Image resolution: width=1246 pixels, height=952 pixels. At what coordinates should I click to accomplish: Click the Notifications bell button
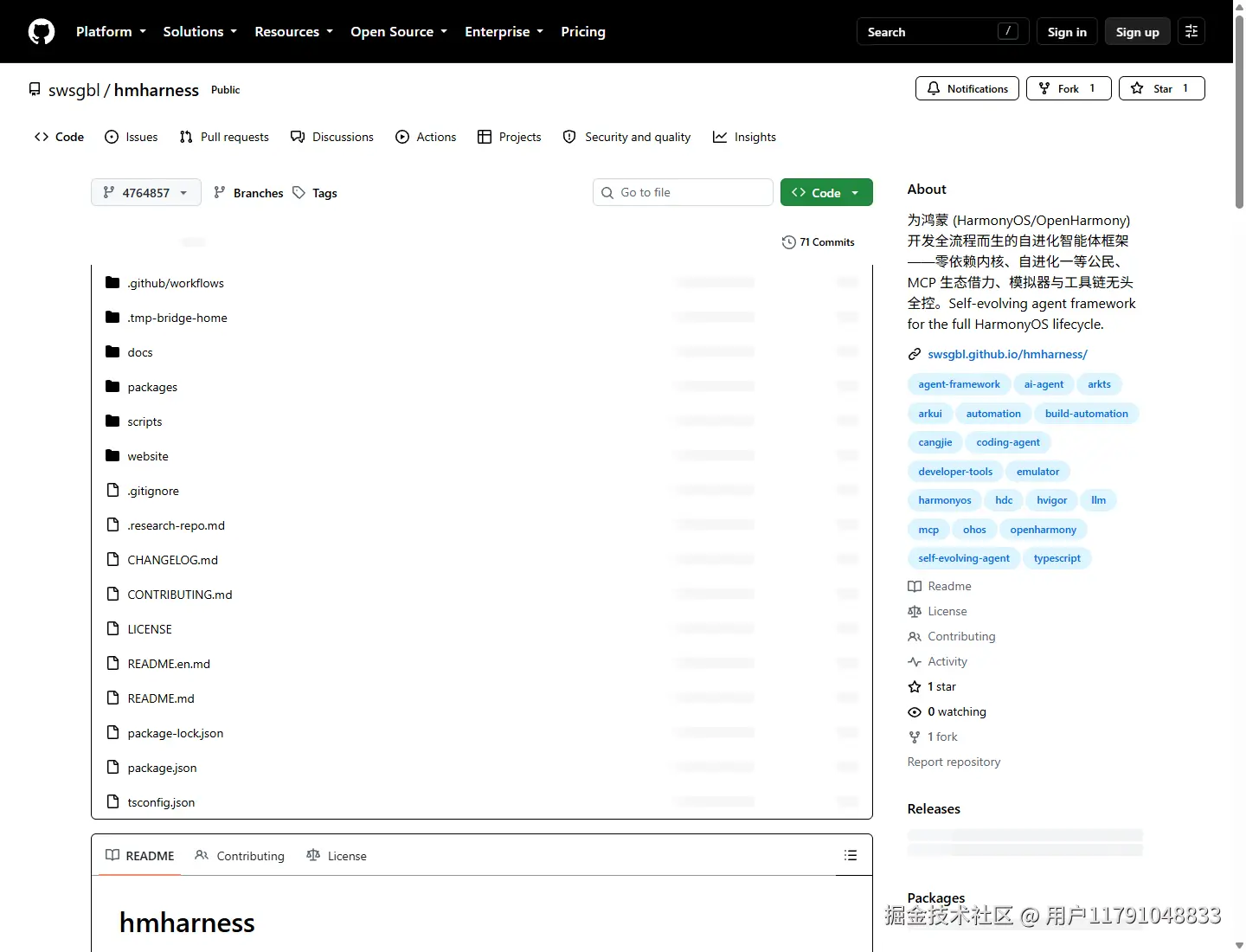pos(967,88)
